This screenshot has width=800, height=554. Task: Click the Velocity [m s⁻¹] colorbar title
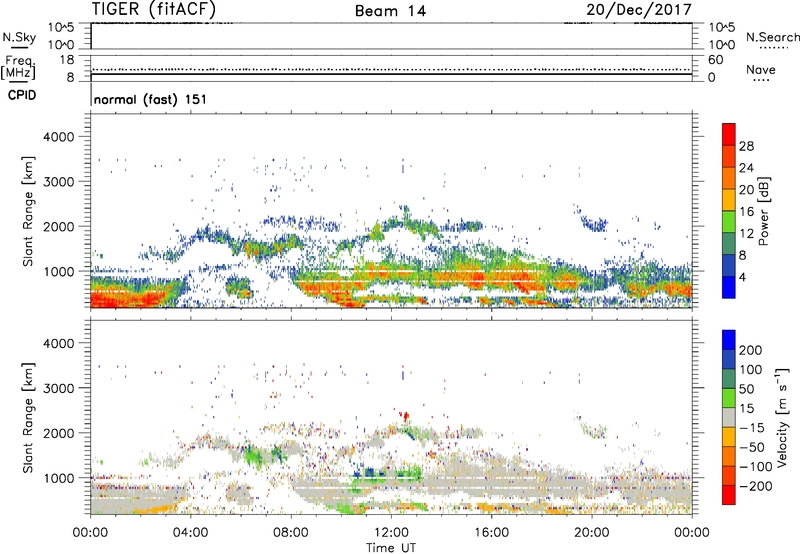click(x=782, y=418)
